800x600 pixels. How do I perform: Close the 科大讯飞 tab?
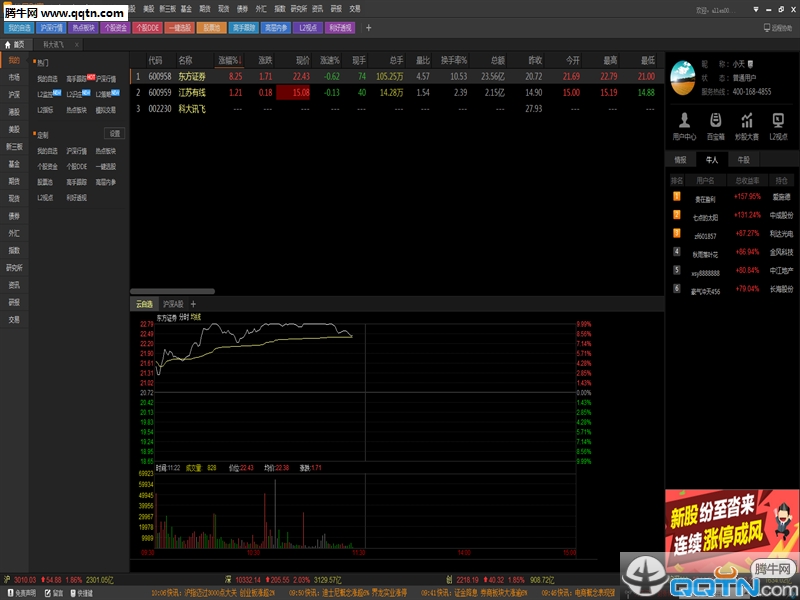point(77,45)
